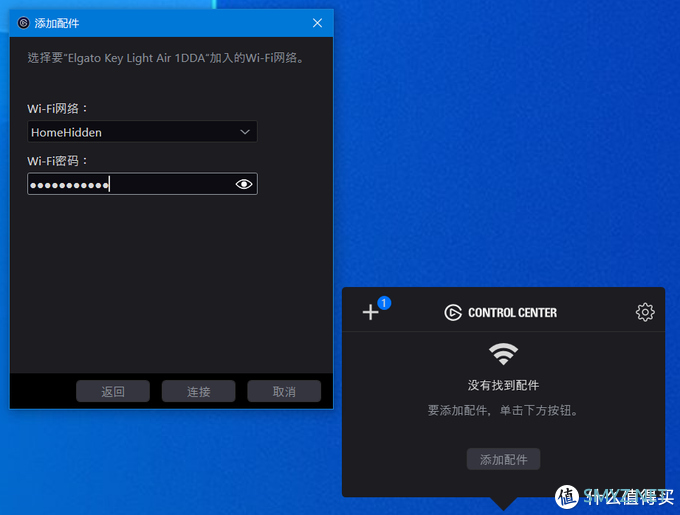This screenshot has height=515, width=680.
Task: Click the plus icon in Control Center
Action: tap(370, 312)
